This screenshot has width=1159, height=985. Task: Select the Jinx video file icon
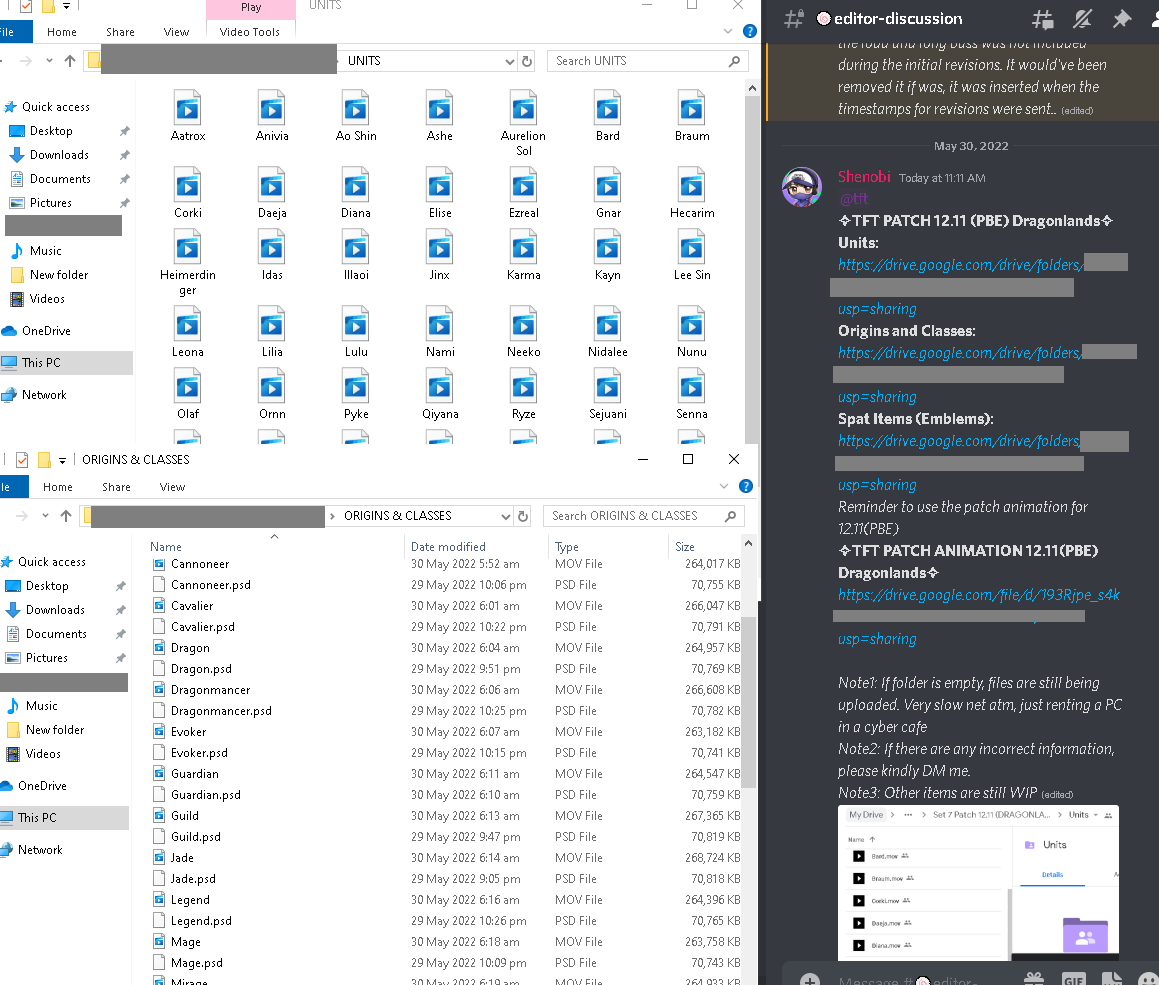pyautogui.click(x=439, y=247)
